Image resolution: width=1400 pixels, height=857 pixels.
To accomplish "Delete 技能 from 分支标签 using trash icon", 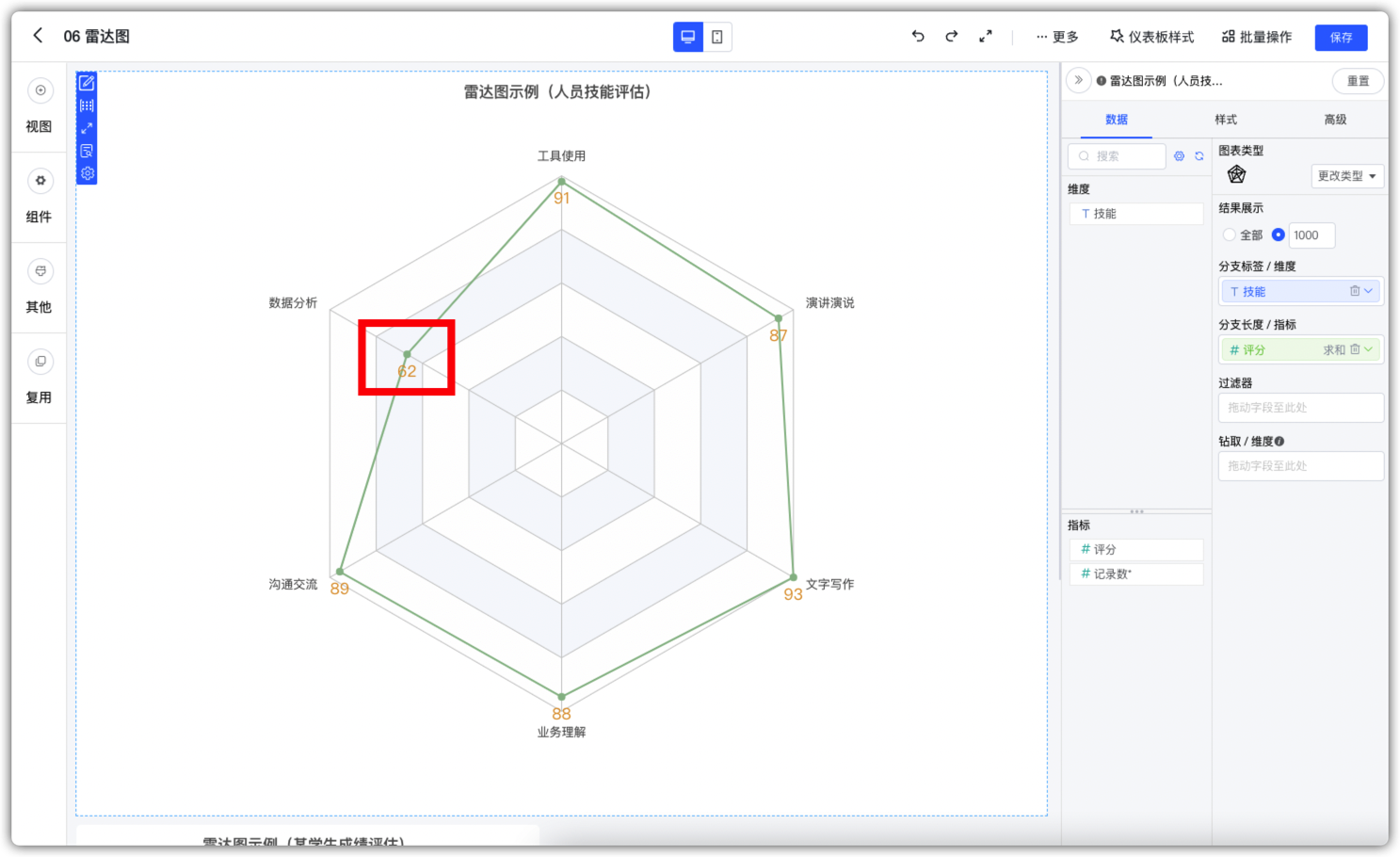I will 1355,291.
